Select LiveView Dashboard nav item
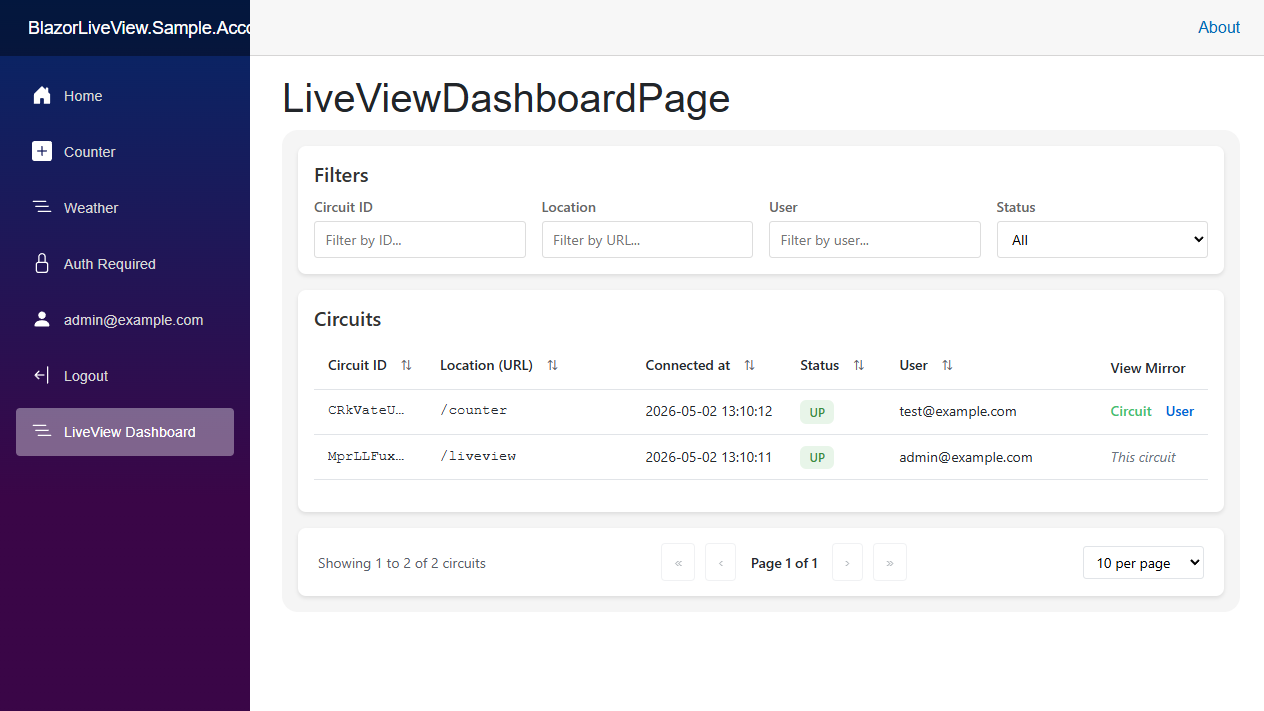 pyautogui.click(x=125, y=432)
